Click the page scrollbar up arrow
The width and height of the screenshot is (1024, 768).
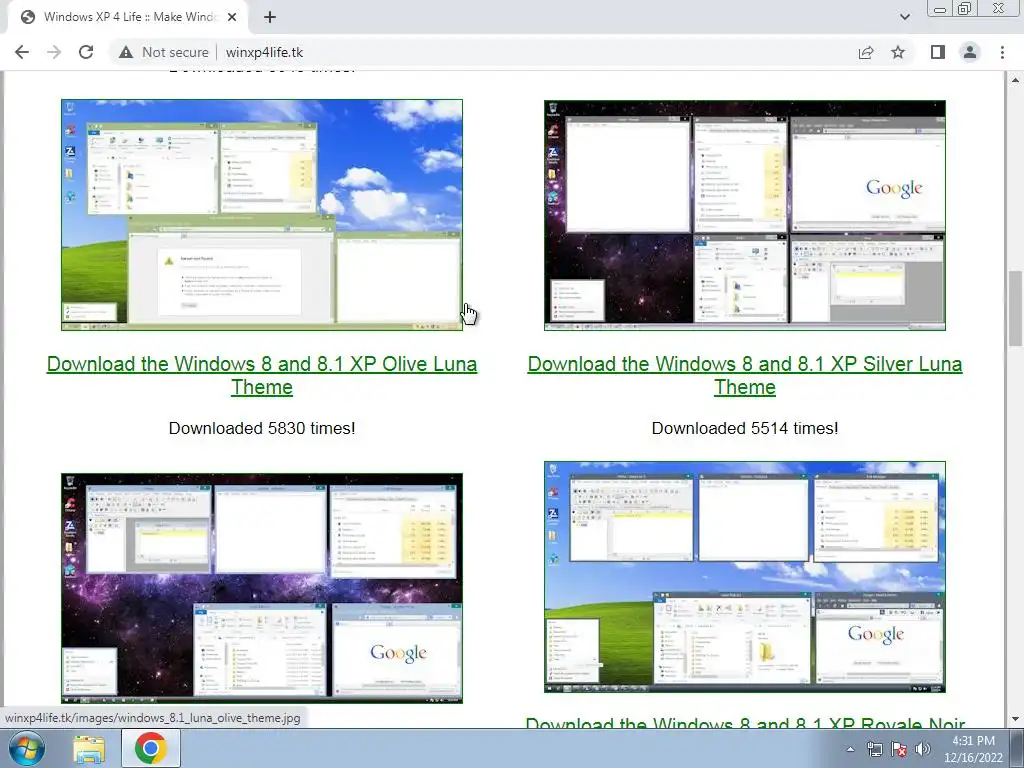1015,80
